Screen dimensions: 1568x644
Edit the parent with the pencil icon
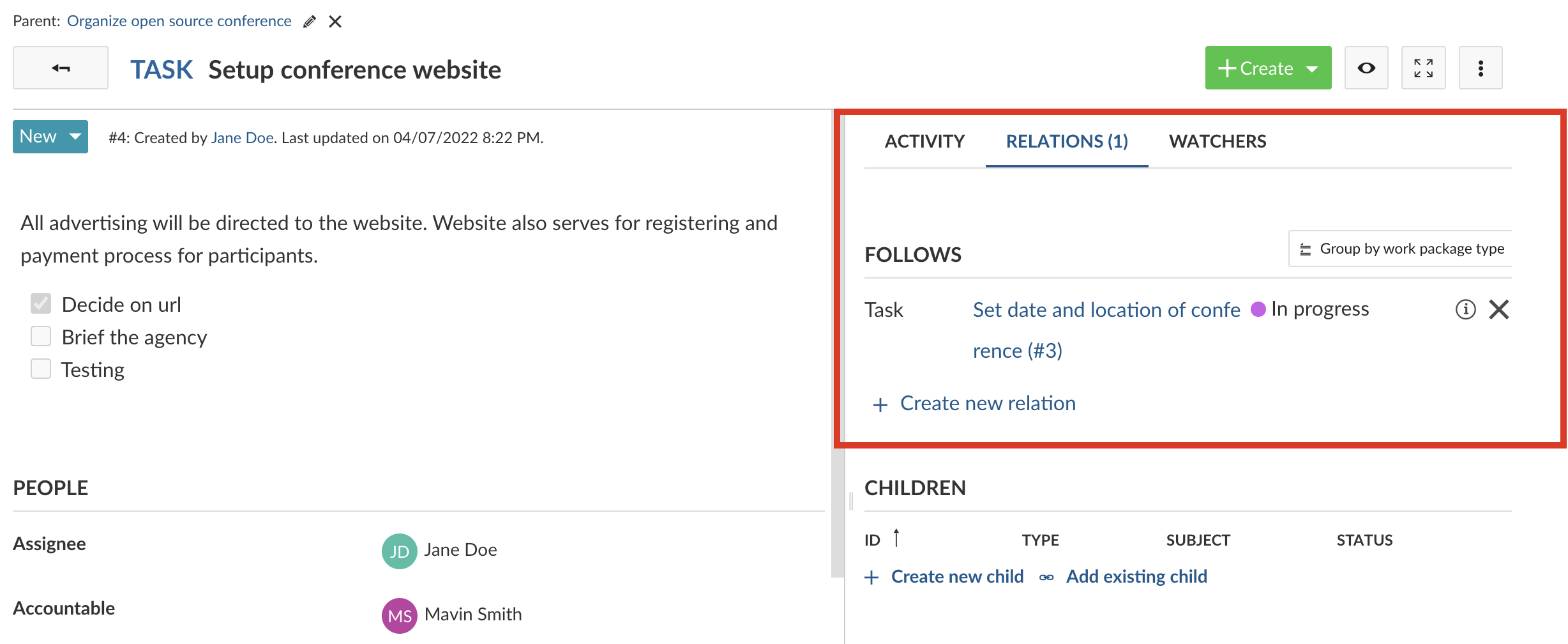[309, 21]
